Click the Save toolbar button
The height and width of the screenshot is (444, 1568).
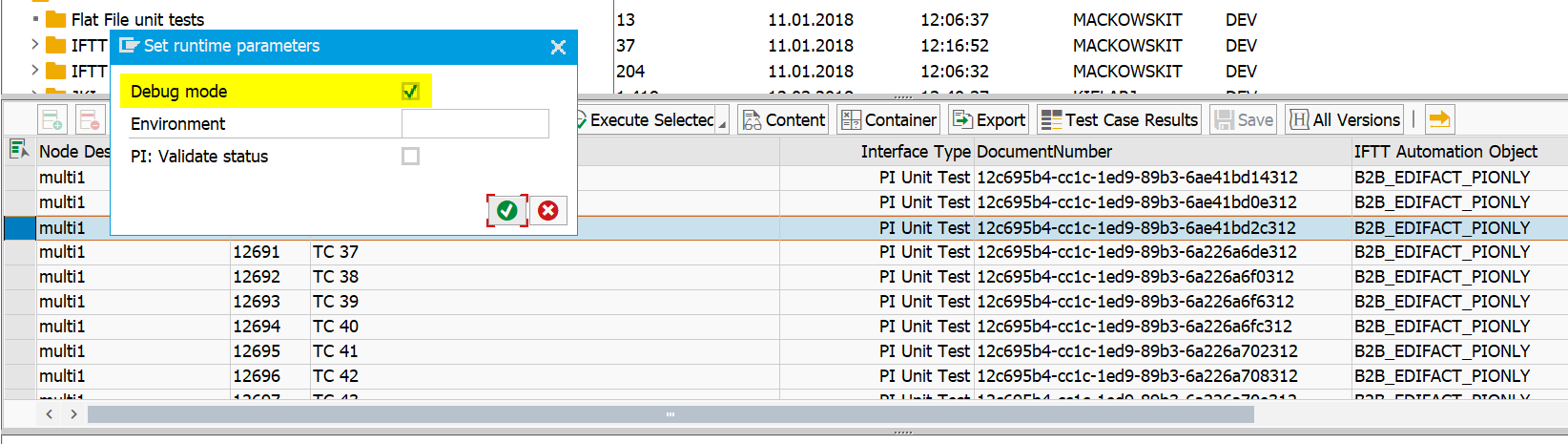pos(1243,119)
